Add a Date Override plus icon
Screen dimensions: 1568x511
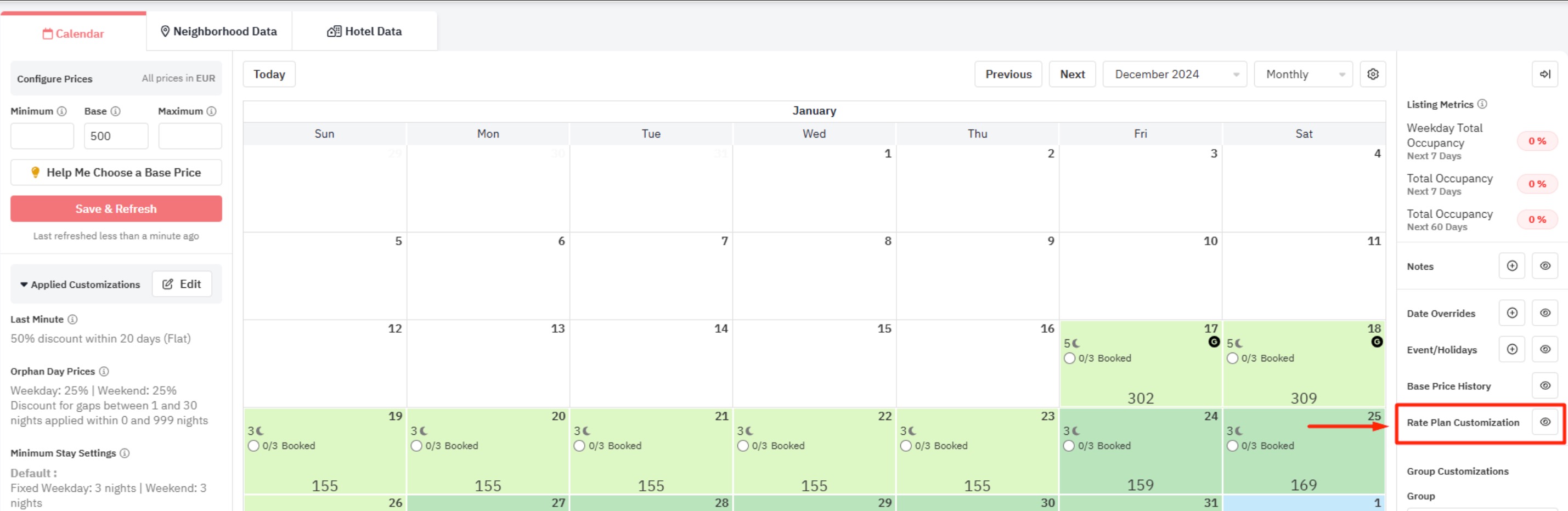click(x=1511, y=313)
